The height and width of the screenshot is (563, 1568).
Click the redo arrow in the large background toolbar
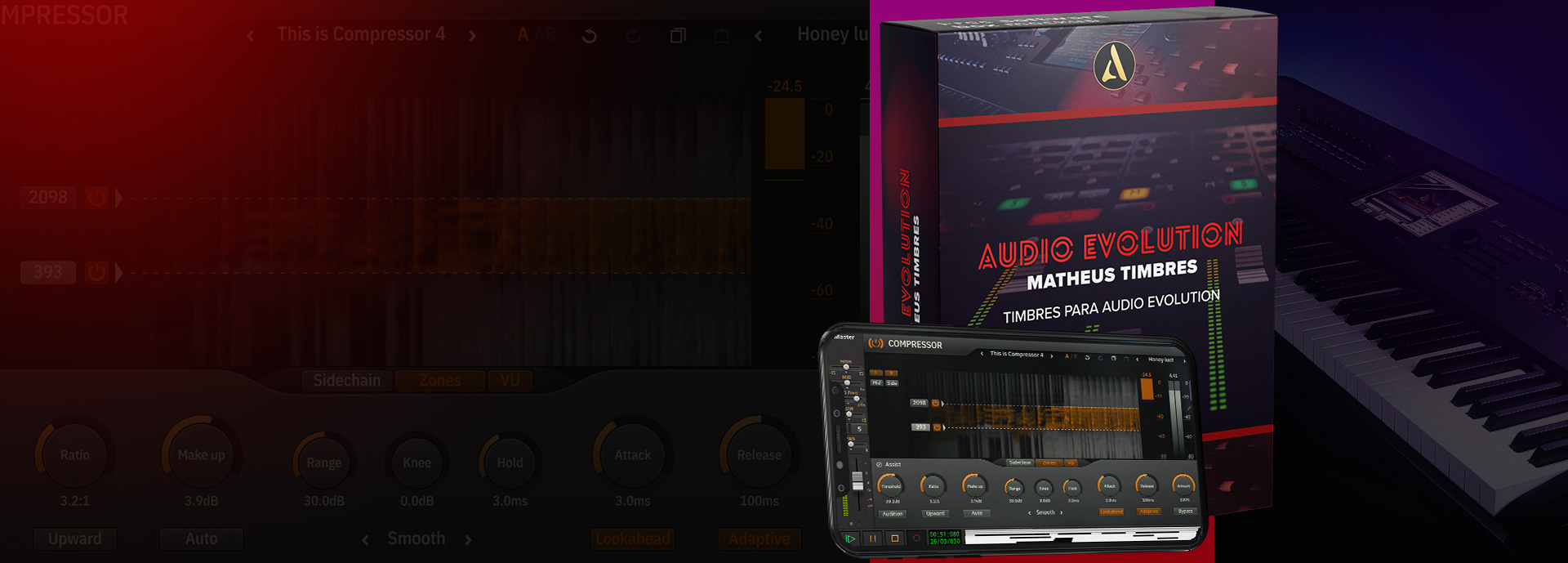pyautogui.click(x=633, y=36)
